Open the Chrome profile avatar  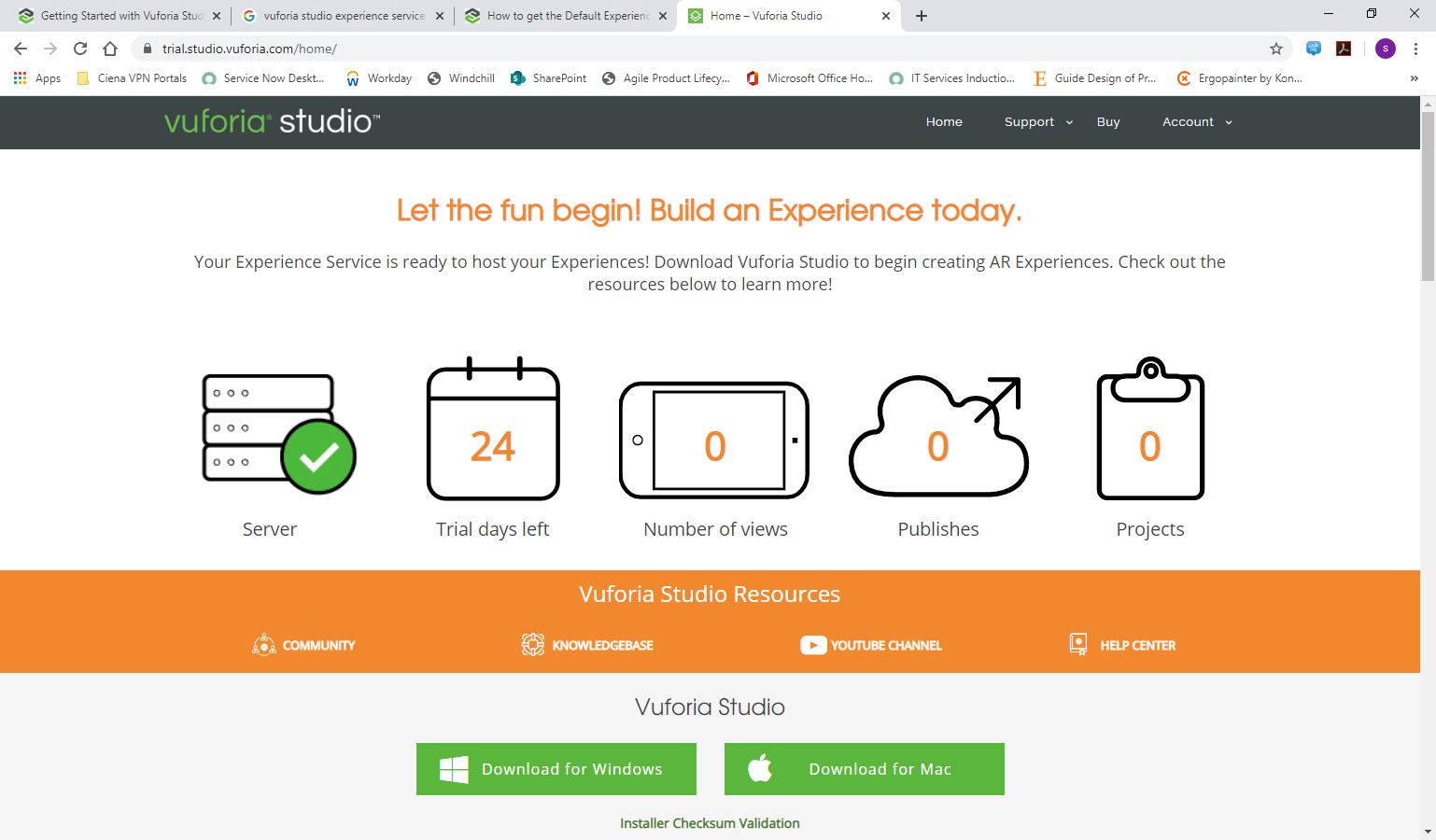1386,49
